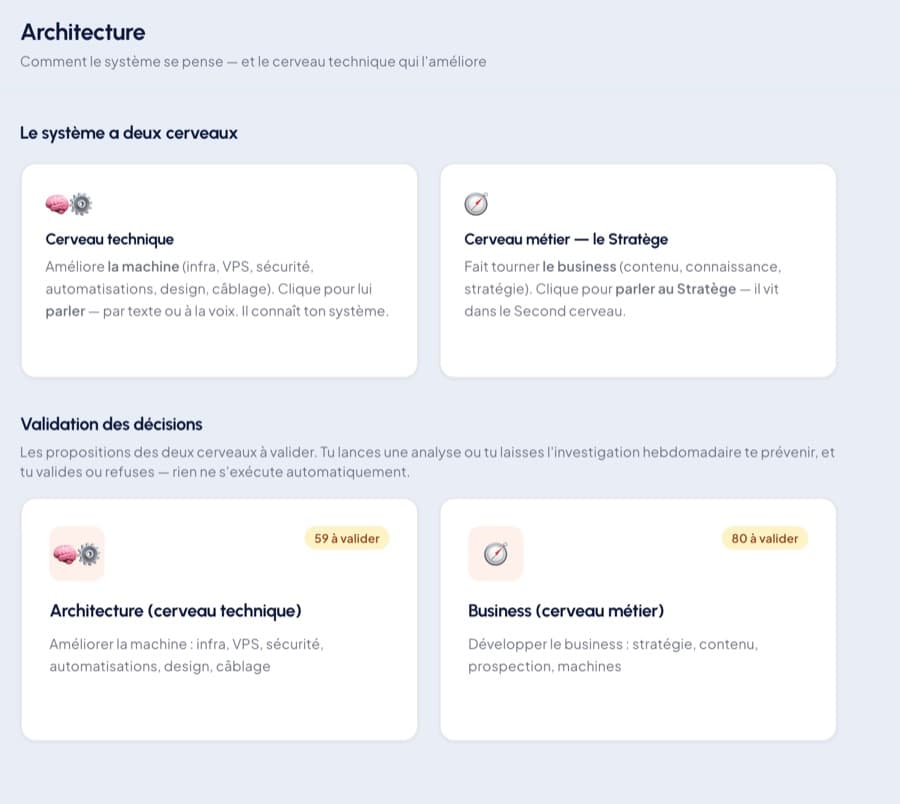Click the brain-gear icon tile in Architecture card
The height and width of the screenshot is (804, 900).
coord(77,554)
